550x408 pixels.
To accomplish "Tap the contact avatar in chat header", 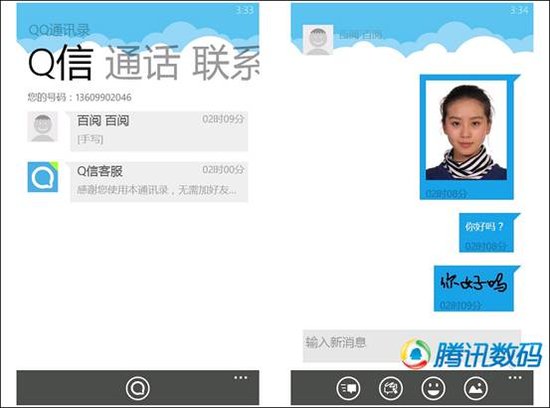I will pos(318,40).
